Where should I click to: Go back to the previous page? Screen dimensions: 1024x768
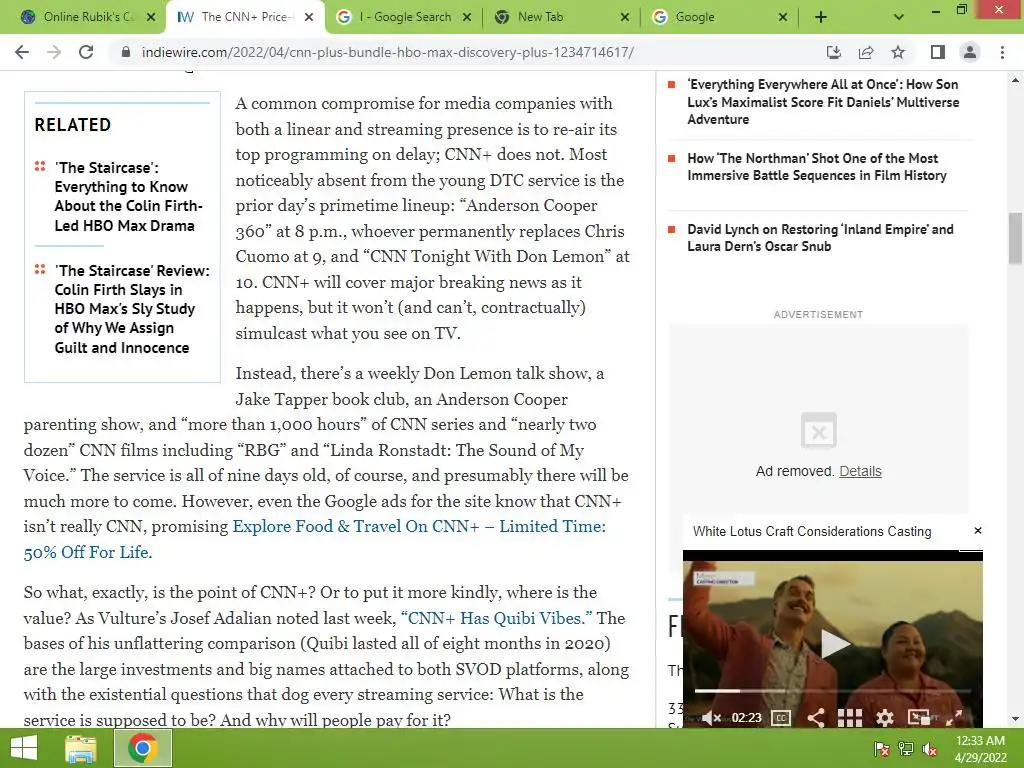(x=22, y=52)
